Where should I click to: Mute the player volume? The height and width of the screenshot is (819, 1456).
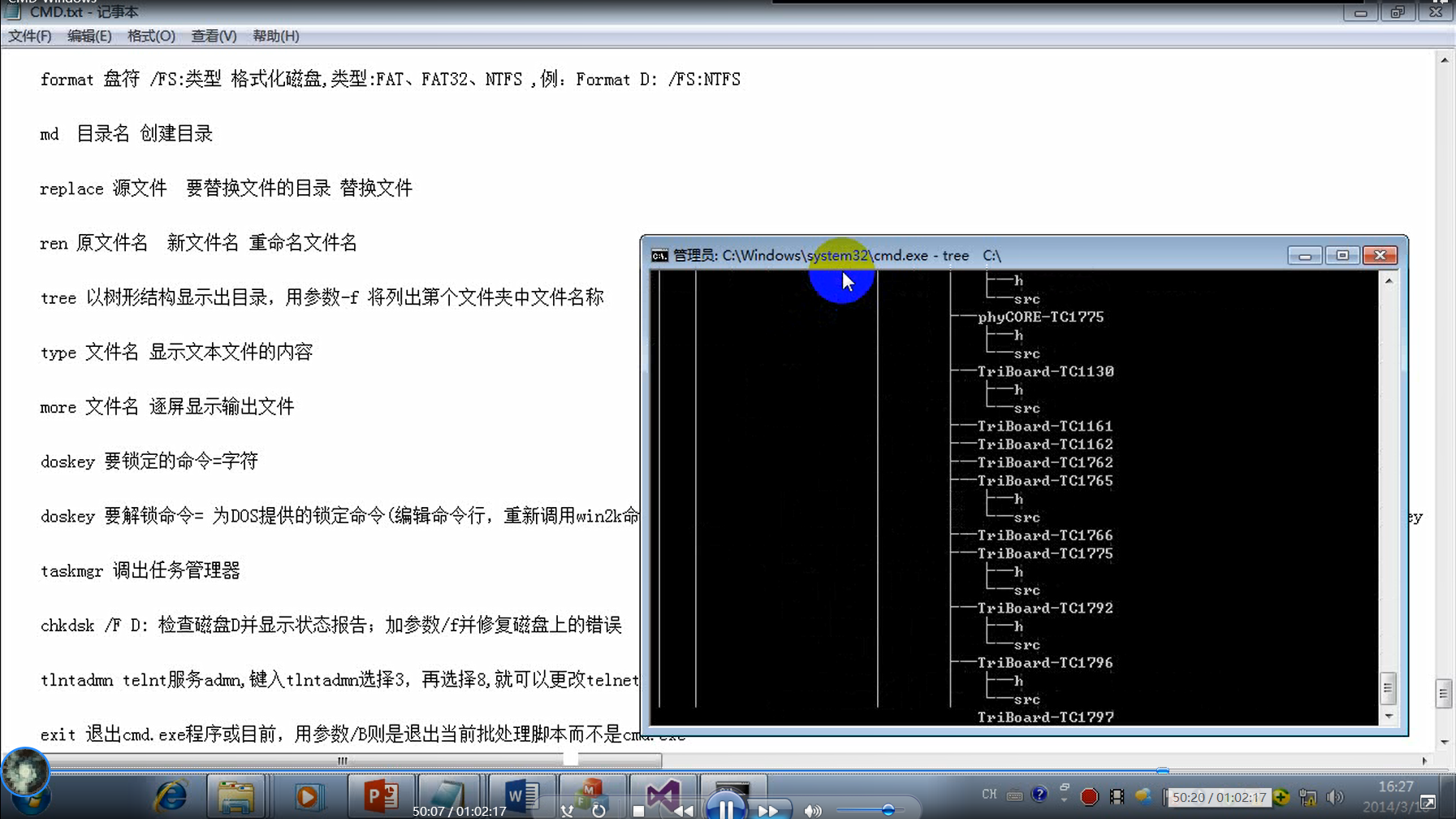click(x=812, y=811)
